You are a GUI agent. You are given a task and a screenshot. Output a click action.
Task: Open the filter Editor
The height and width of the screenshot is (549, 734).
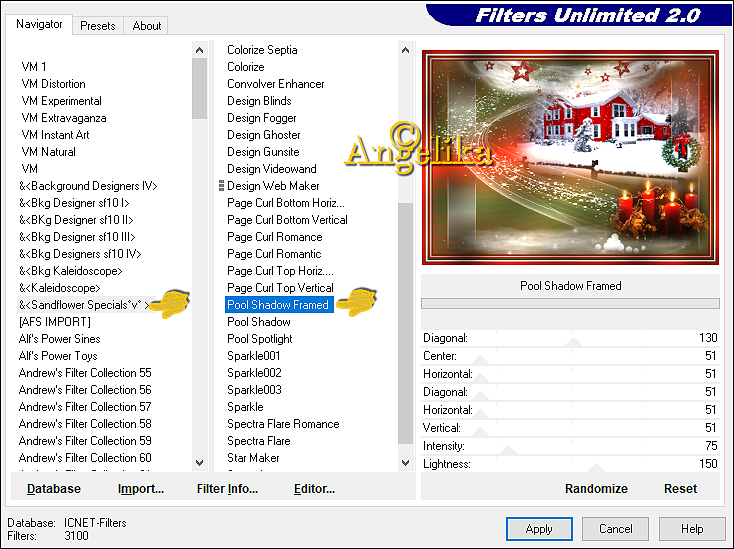[x=314, y=489]
